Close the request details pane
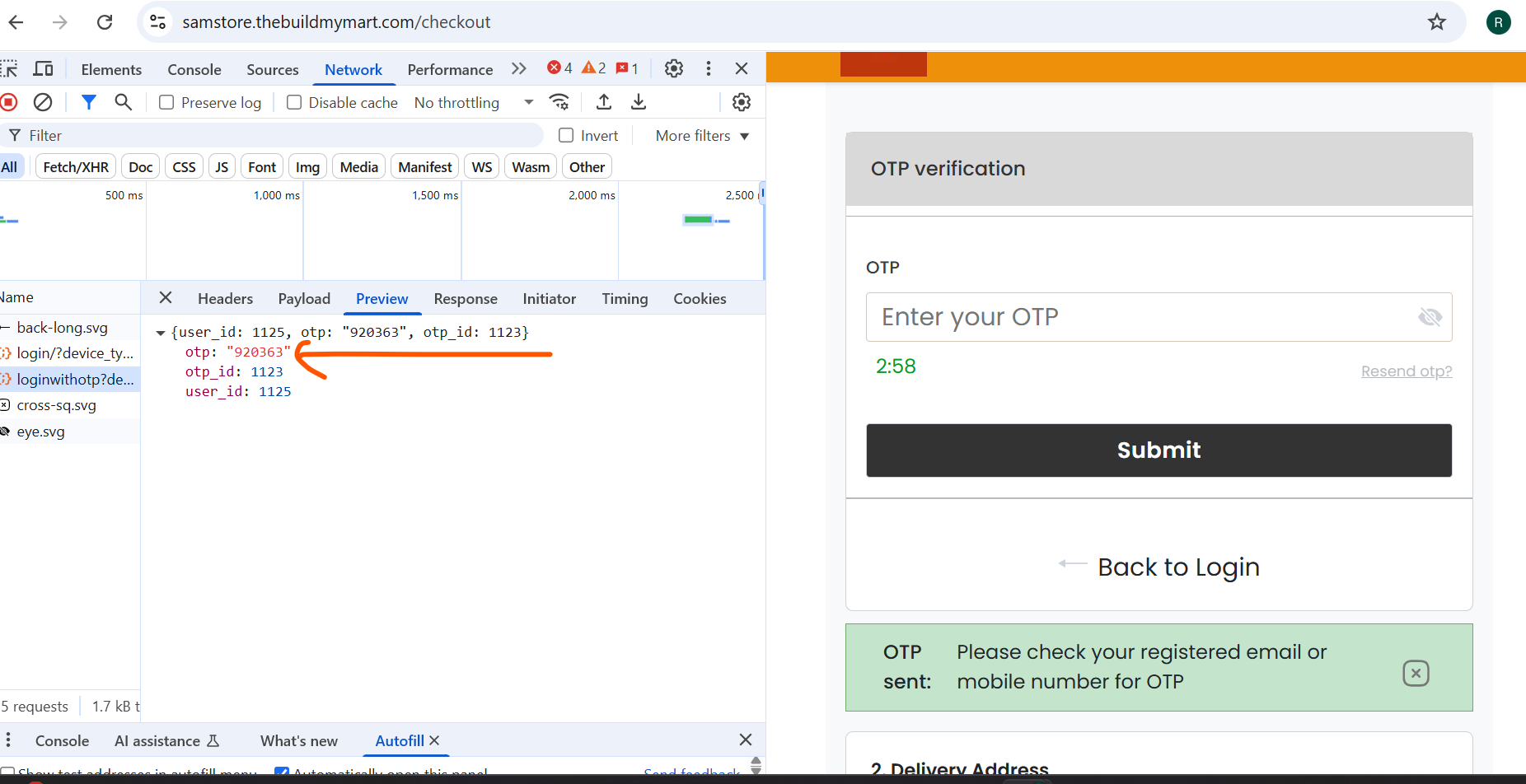This screenshot has width=1526, height=784. pyautogui.click(x=166, y=298)
